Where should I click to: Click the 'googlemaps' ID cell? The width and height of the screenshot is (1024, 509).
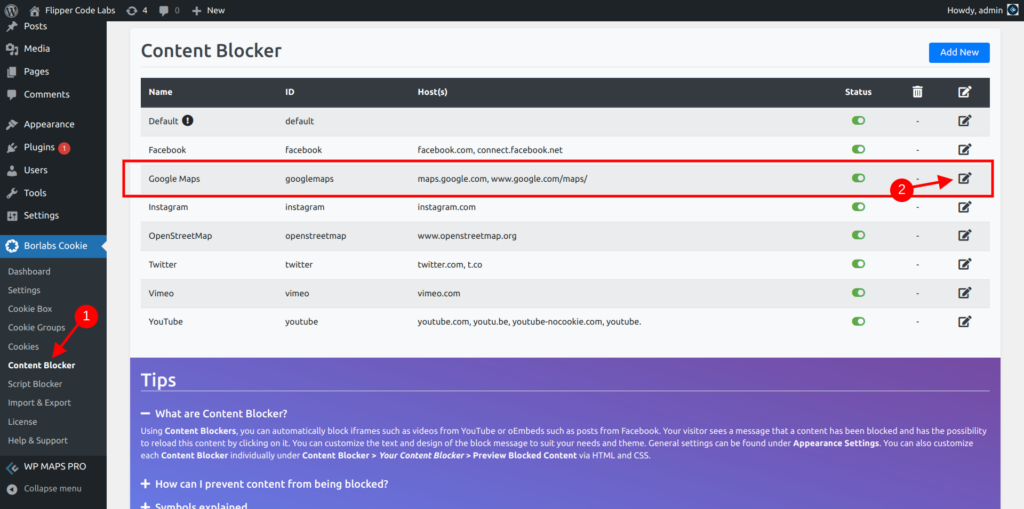pos(310,178)
